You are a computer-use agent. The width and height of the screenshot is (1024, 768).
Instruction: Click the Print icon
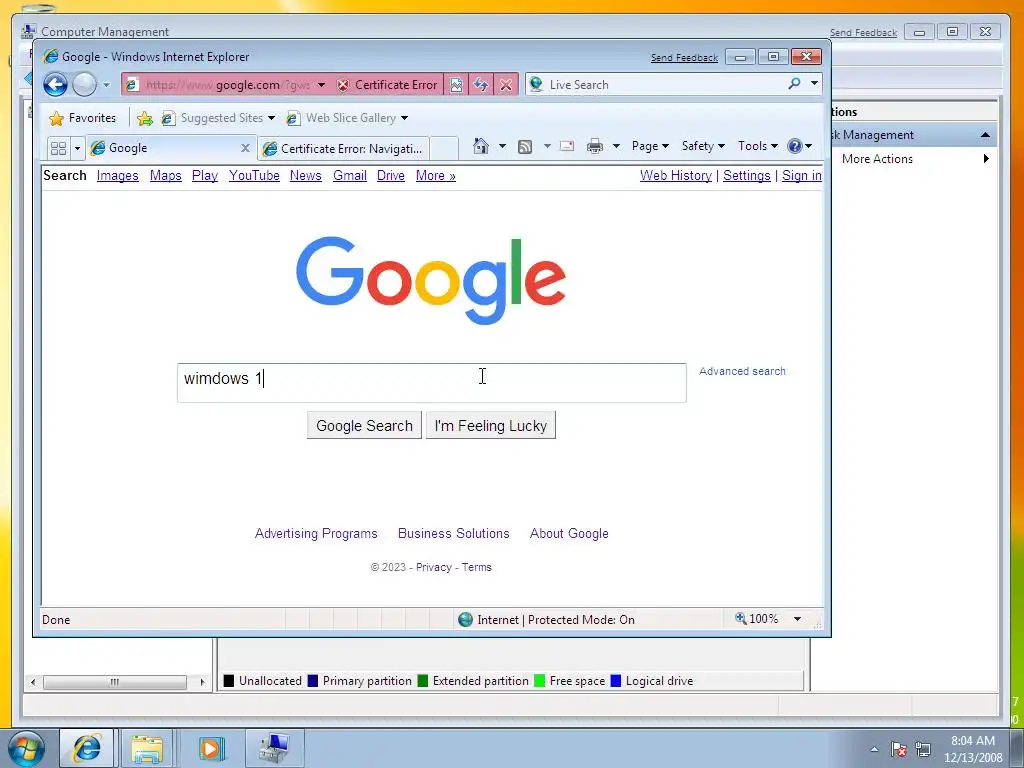[x=594, y=146]
